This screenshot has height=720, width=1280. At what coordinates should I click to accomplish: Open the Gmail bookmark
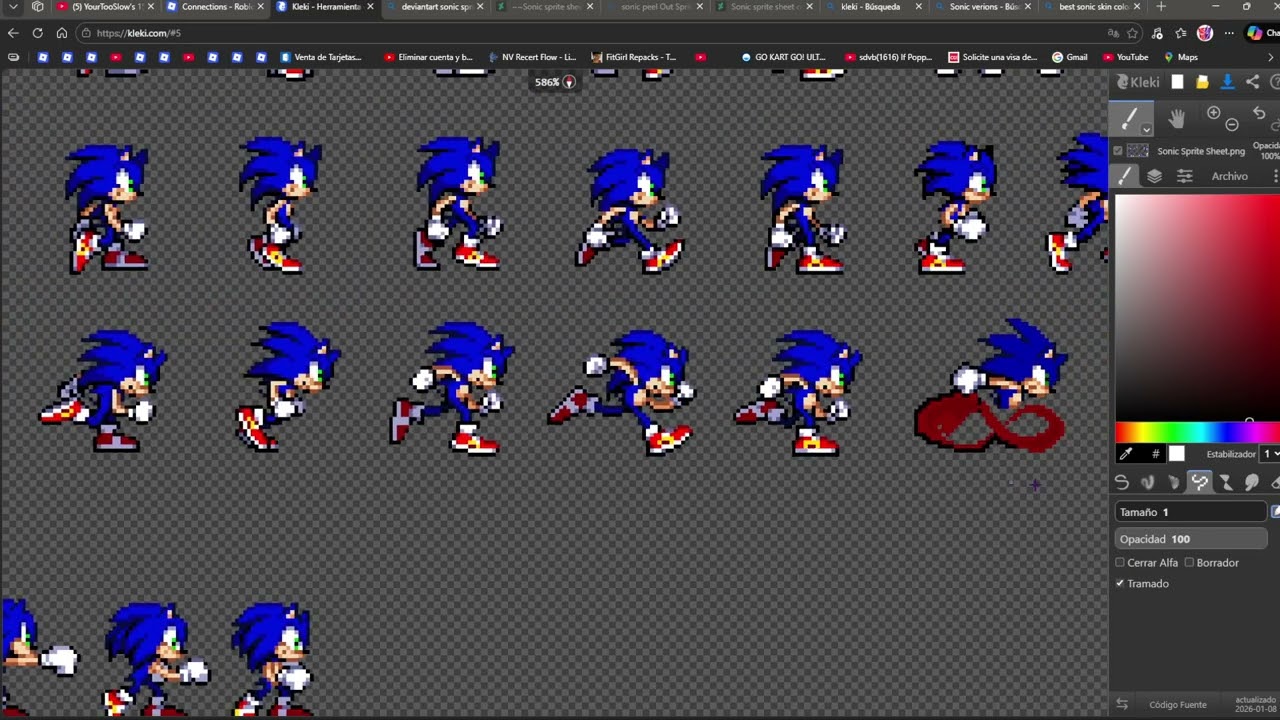pyautogui.click(x=1070, y=57)
